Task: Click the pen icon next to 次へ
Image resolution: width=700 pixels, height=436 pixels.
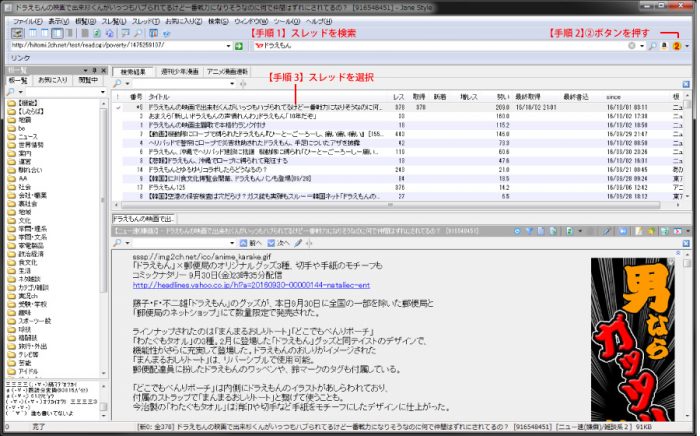Action: 298,243
